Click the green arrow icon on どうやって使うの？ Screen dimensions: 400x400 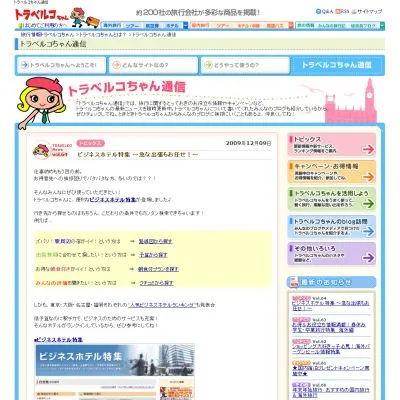point(208,65)
